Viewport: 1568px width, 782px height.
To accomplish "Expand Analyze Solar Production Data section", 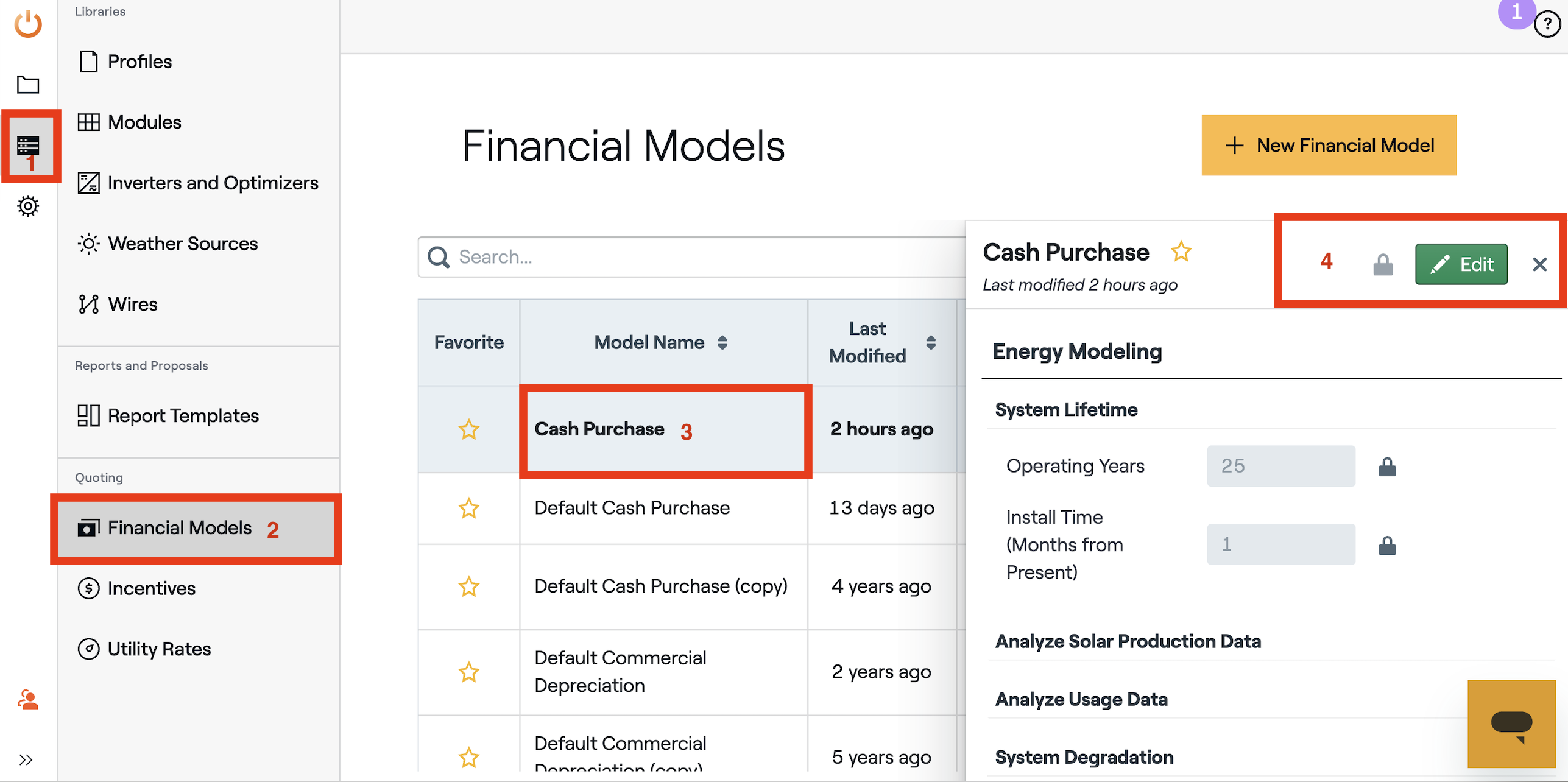I will point(1128,641).
